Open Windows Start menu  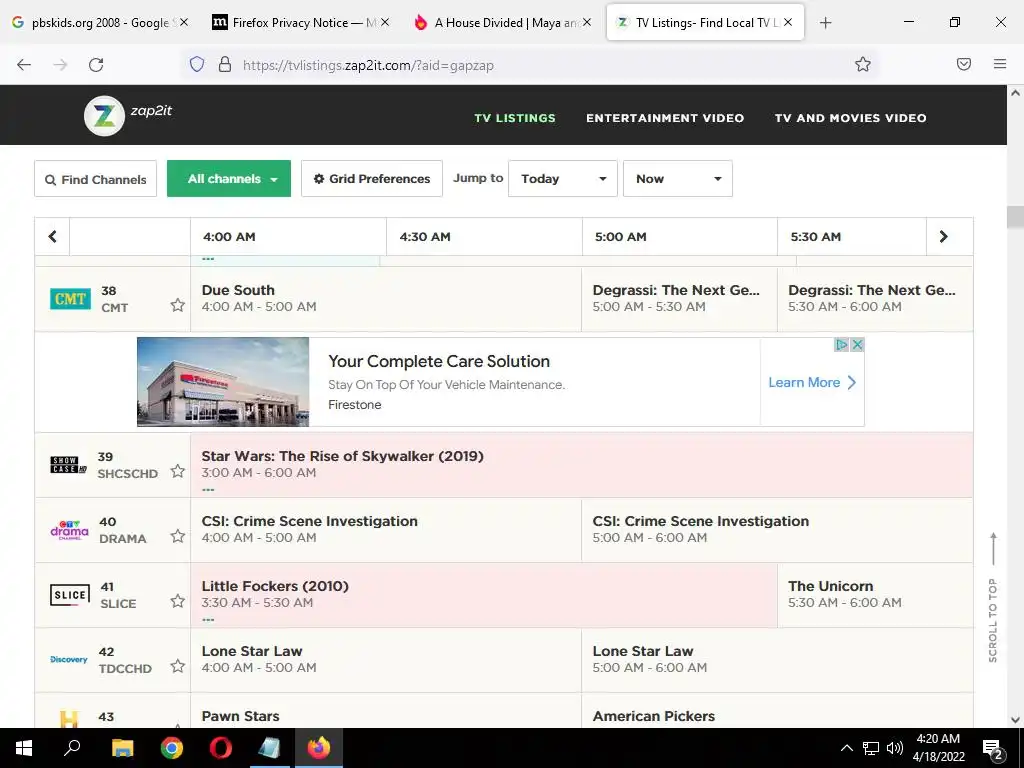(24, 748)
